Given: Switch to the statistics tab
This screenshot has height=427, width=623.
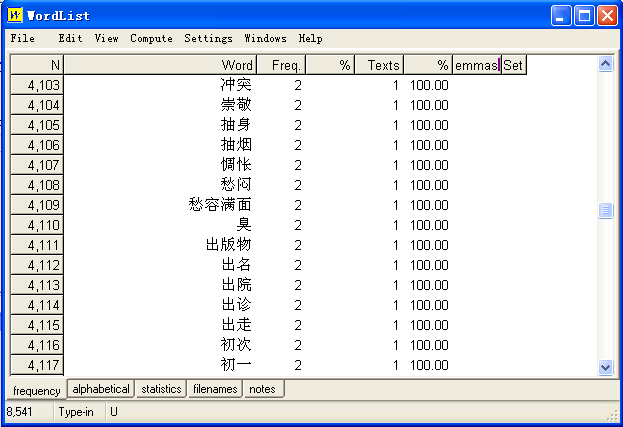Looking at the screenshot, I should click(161, 389).
